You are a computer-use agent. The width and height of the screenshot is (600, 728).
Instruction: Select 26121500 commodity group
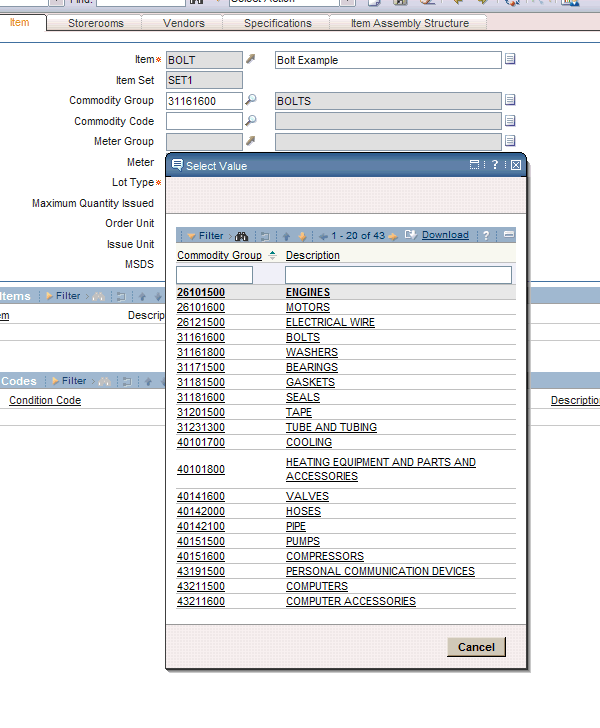coord(201,322)
